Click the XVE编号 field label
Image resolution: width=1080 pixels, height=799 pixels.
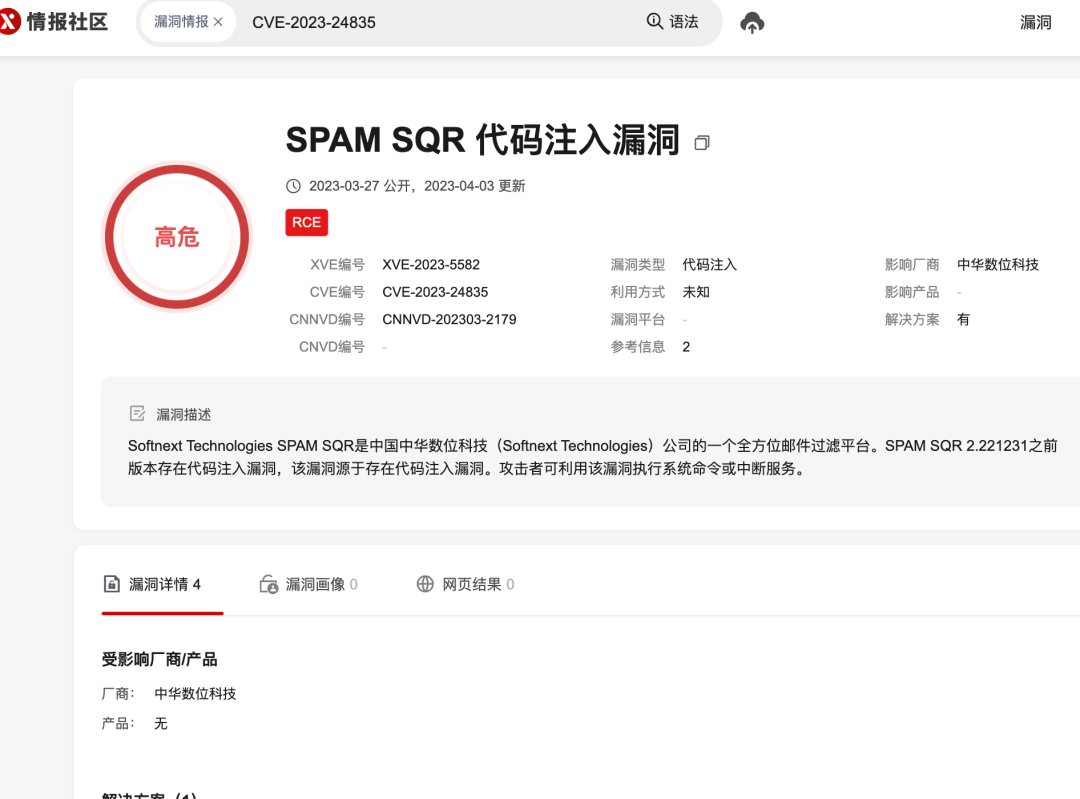pos(337,264)
